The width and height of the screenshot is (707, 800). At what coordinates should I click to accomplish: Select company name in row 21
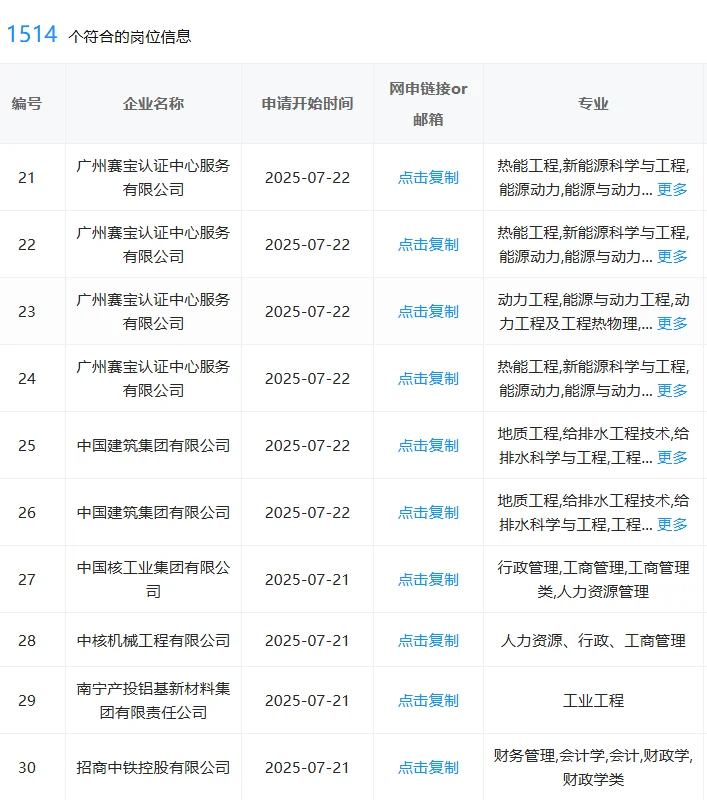(153, 178)
